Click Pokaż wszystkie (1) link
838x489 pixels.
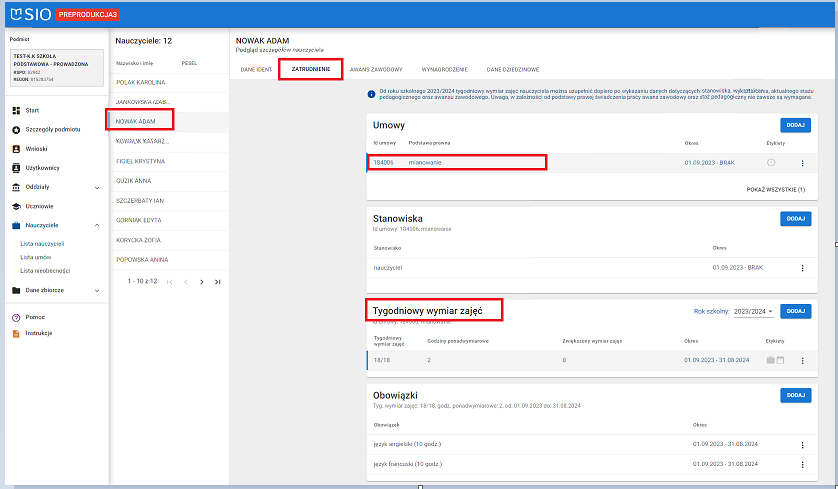(775, 189)
